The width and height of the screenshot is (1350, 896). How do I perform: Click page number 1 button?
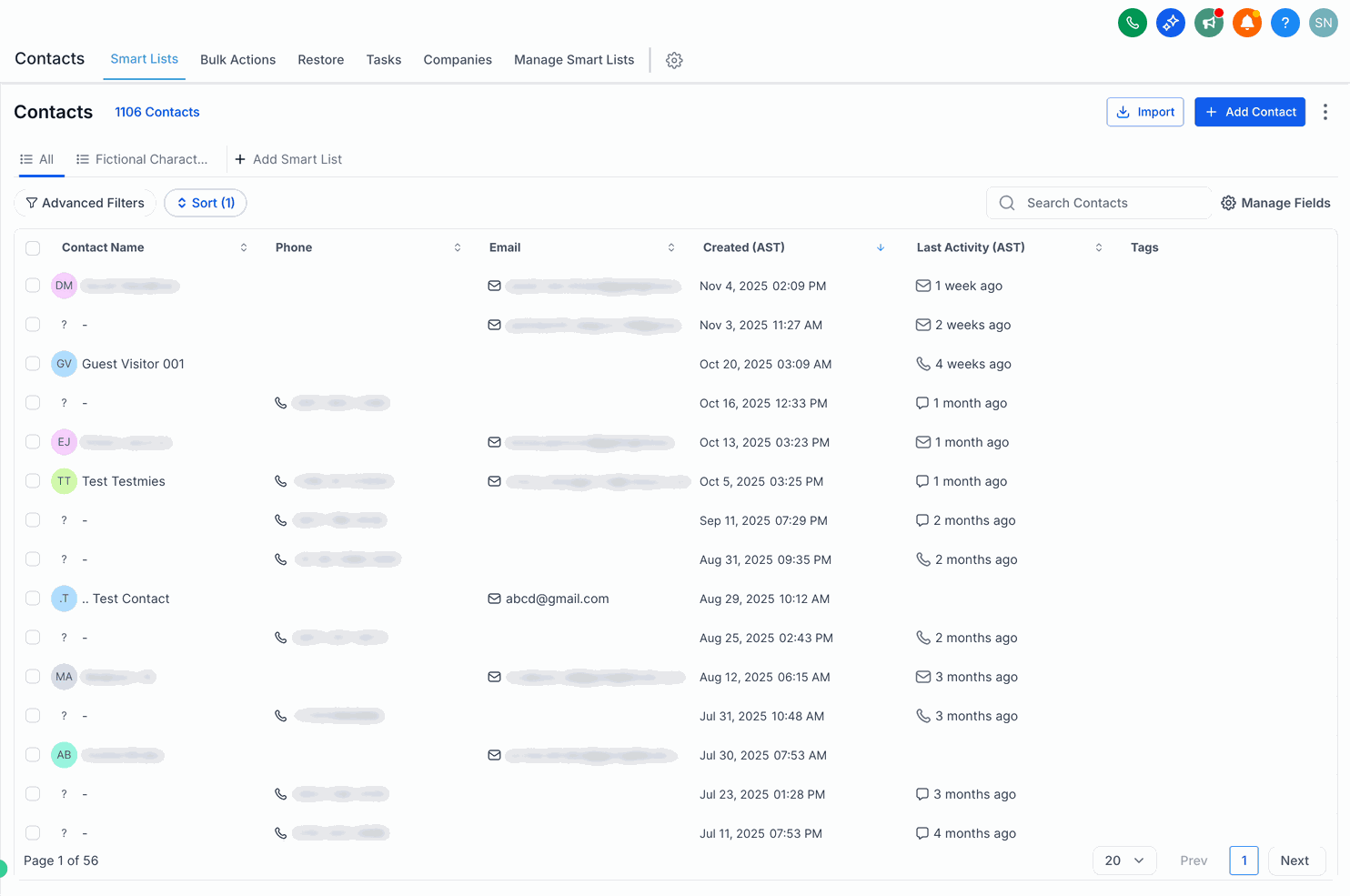tap(1244, 861)
